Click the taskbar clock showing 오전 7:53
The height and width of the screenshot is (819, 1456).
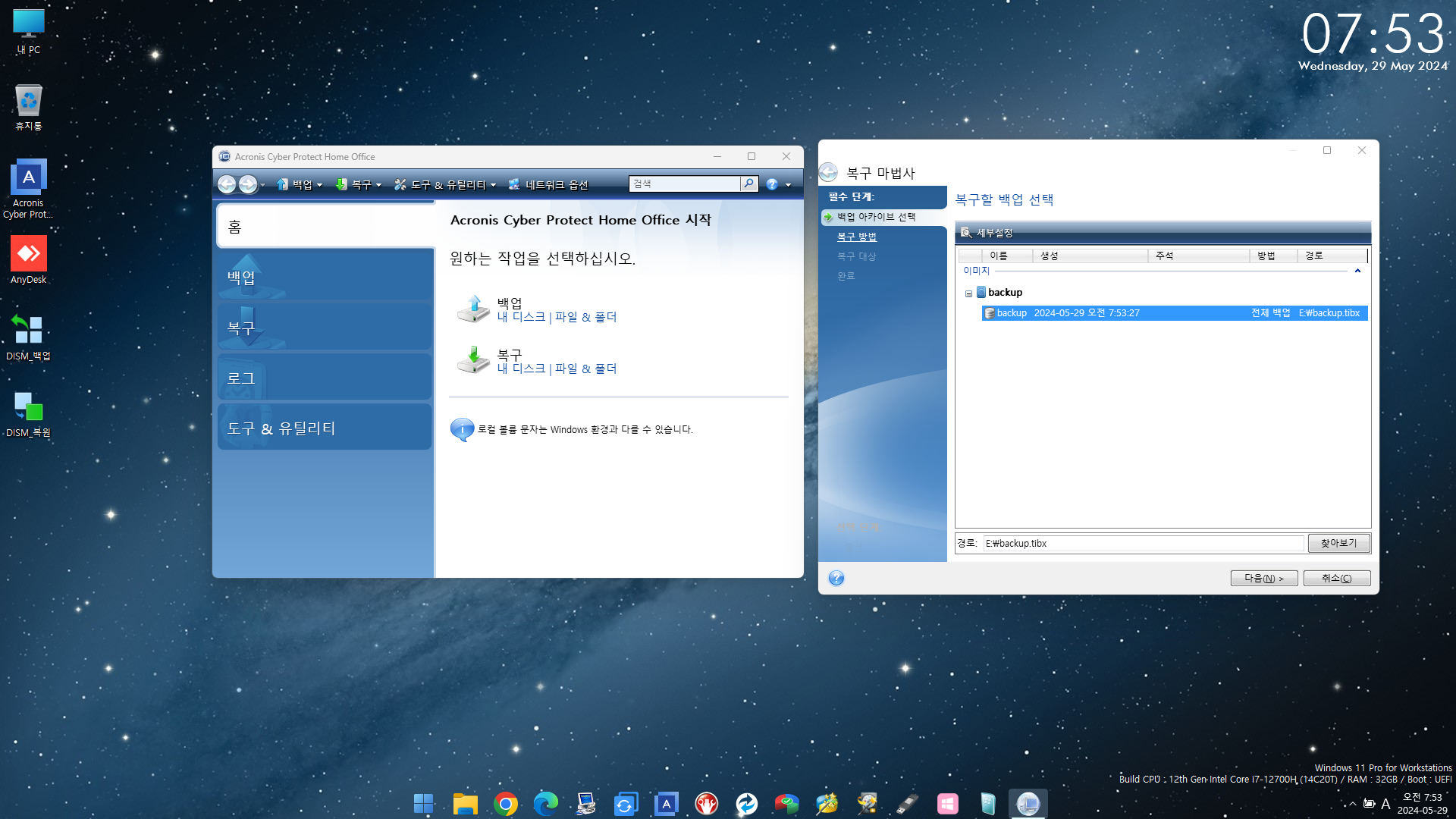pyautogui.click(x=1423, y=804)
